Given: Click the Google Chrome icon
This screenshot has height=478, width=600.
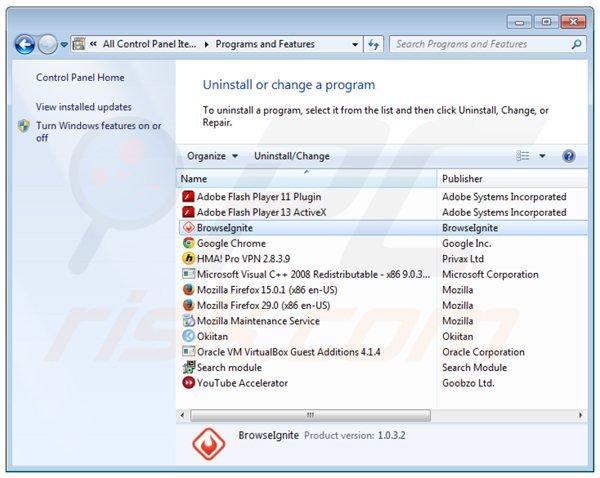Looking at the screenshot, I should pyautogui.click(x=188, y=243).
